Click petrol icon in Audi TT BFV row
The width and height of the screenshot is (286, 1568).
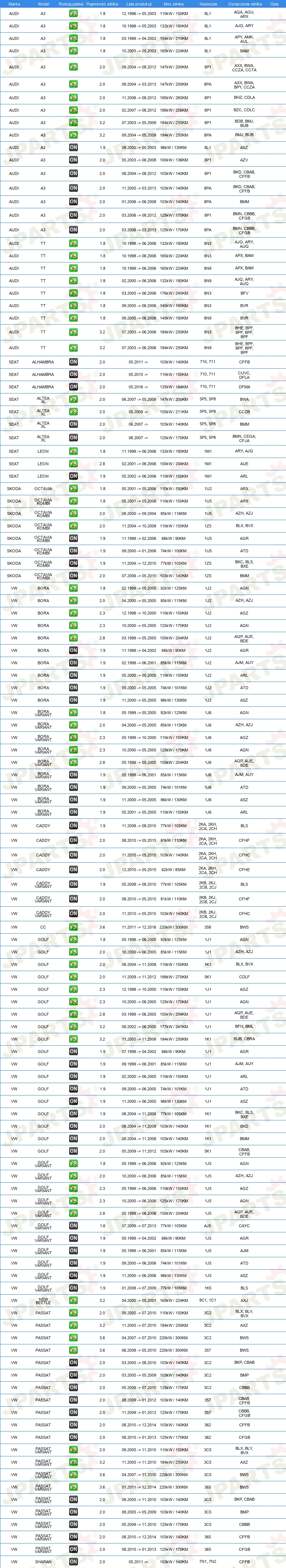coord(73,294)
